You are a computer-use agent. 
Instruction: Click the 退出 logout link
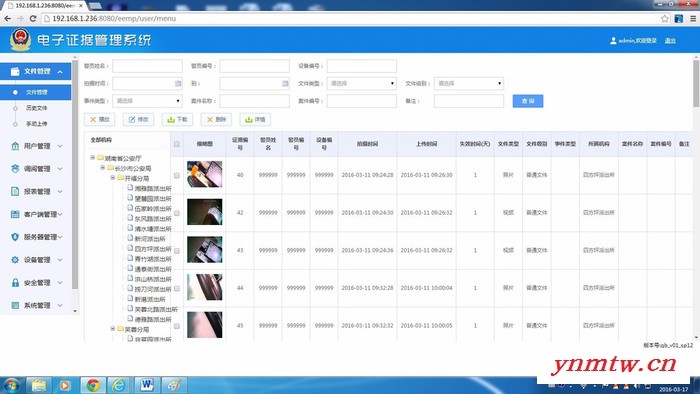(x=670, y=41)
